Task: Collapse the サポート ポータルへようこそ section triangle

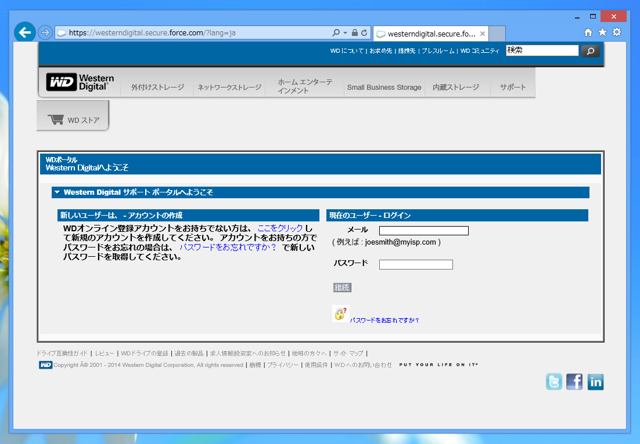Action: tap(57, 192)
